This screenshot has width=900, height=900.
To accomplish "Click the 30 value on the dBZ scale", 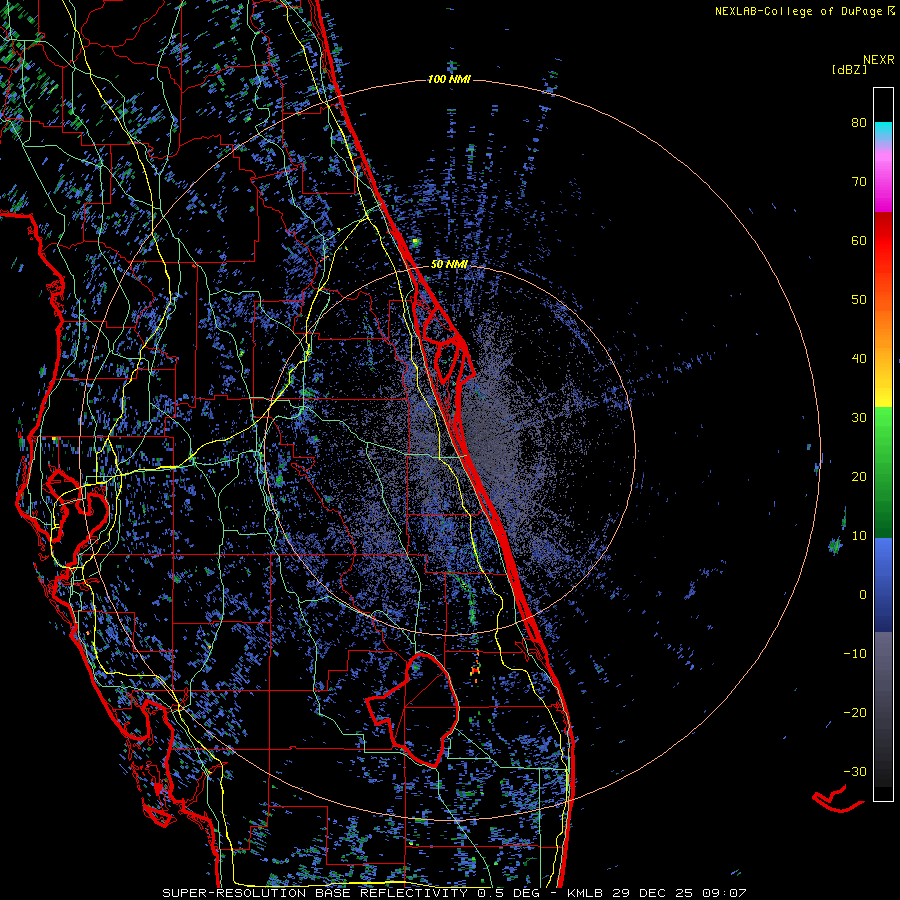I will point(859,418).
